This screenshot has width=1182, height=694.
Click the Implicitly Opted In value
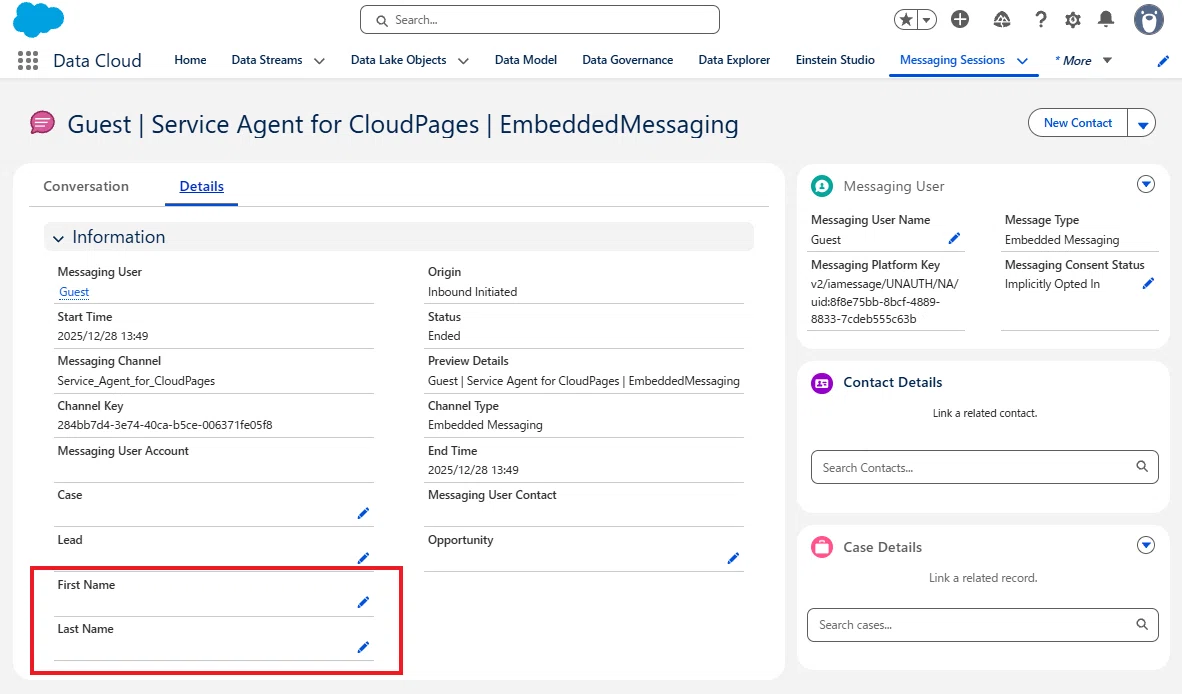(x=1052, y=284)
